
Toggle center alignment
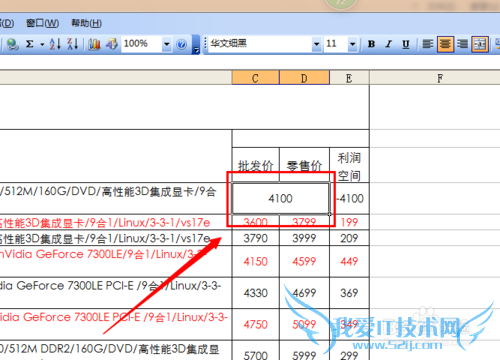(445, 44)
